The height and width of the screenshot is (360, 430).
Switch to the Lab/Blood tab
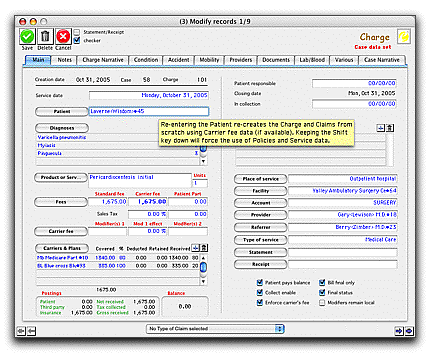[x=312, y=60]
